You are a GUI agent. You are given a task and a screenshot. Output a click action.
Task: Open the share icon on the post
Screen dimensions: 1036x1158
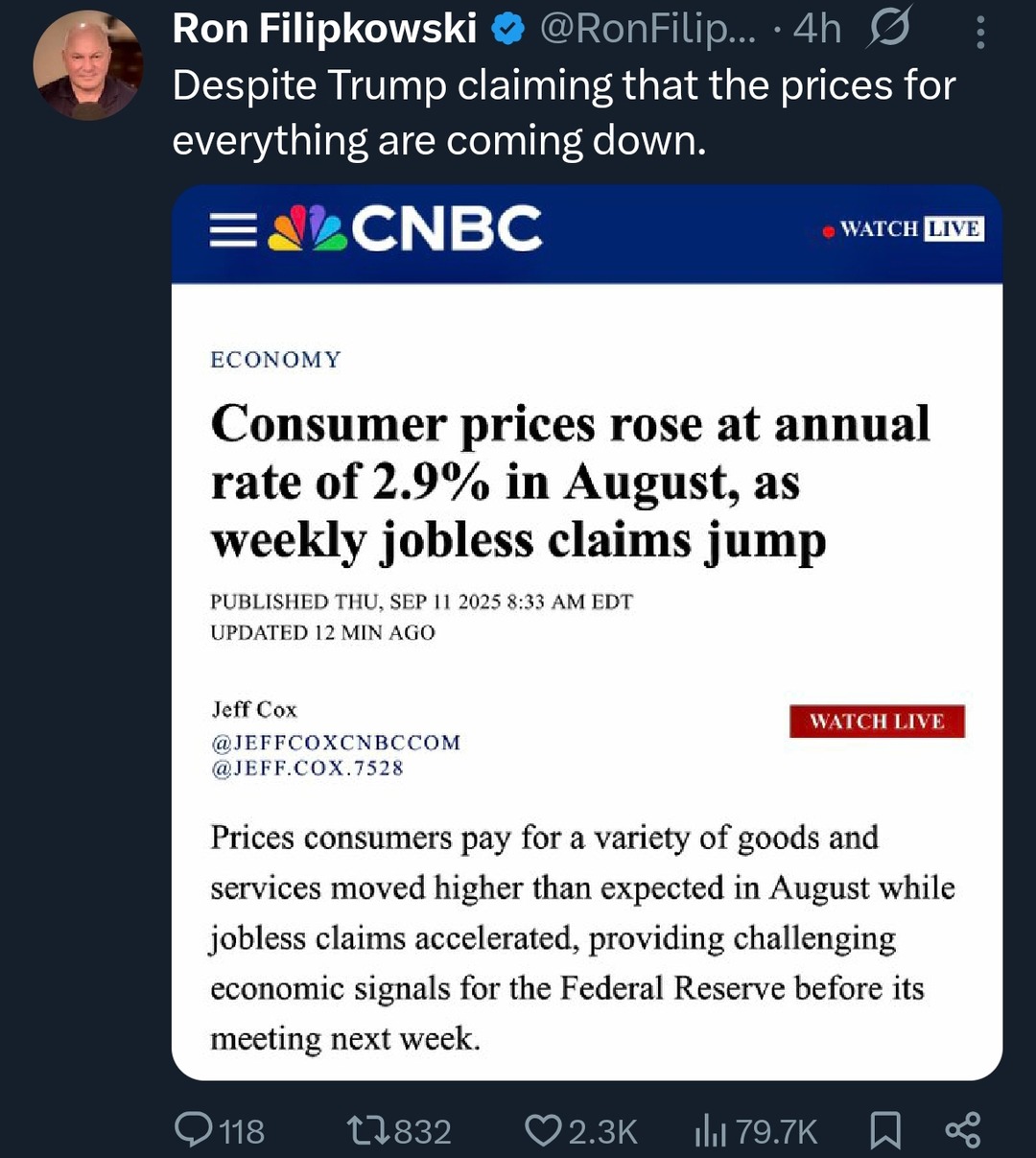(963, 1131)
